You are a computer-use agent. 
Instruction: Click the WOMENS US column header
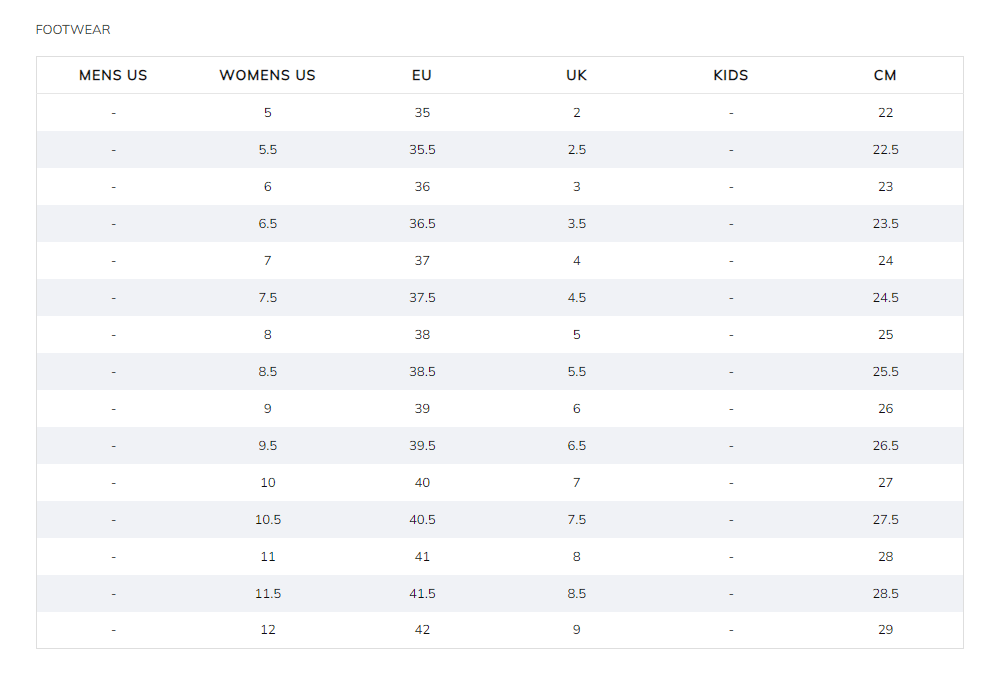pyautogui.click(x=267, y=75)
